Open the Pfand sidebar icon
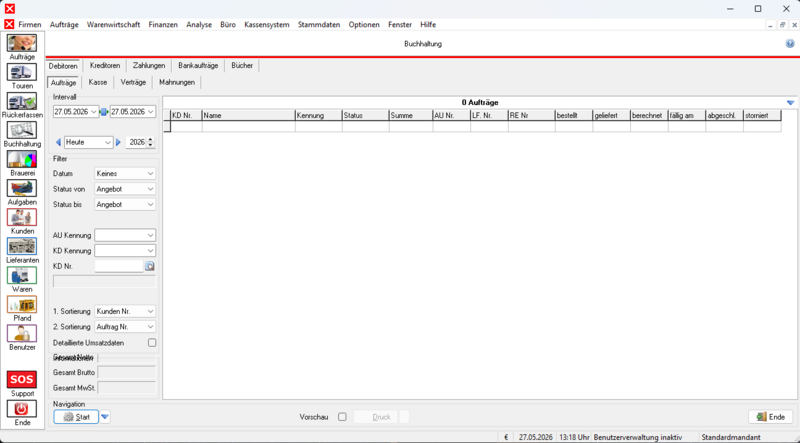The image size is (800, 443). click(x=22, y=305)
